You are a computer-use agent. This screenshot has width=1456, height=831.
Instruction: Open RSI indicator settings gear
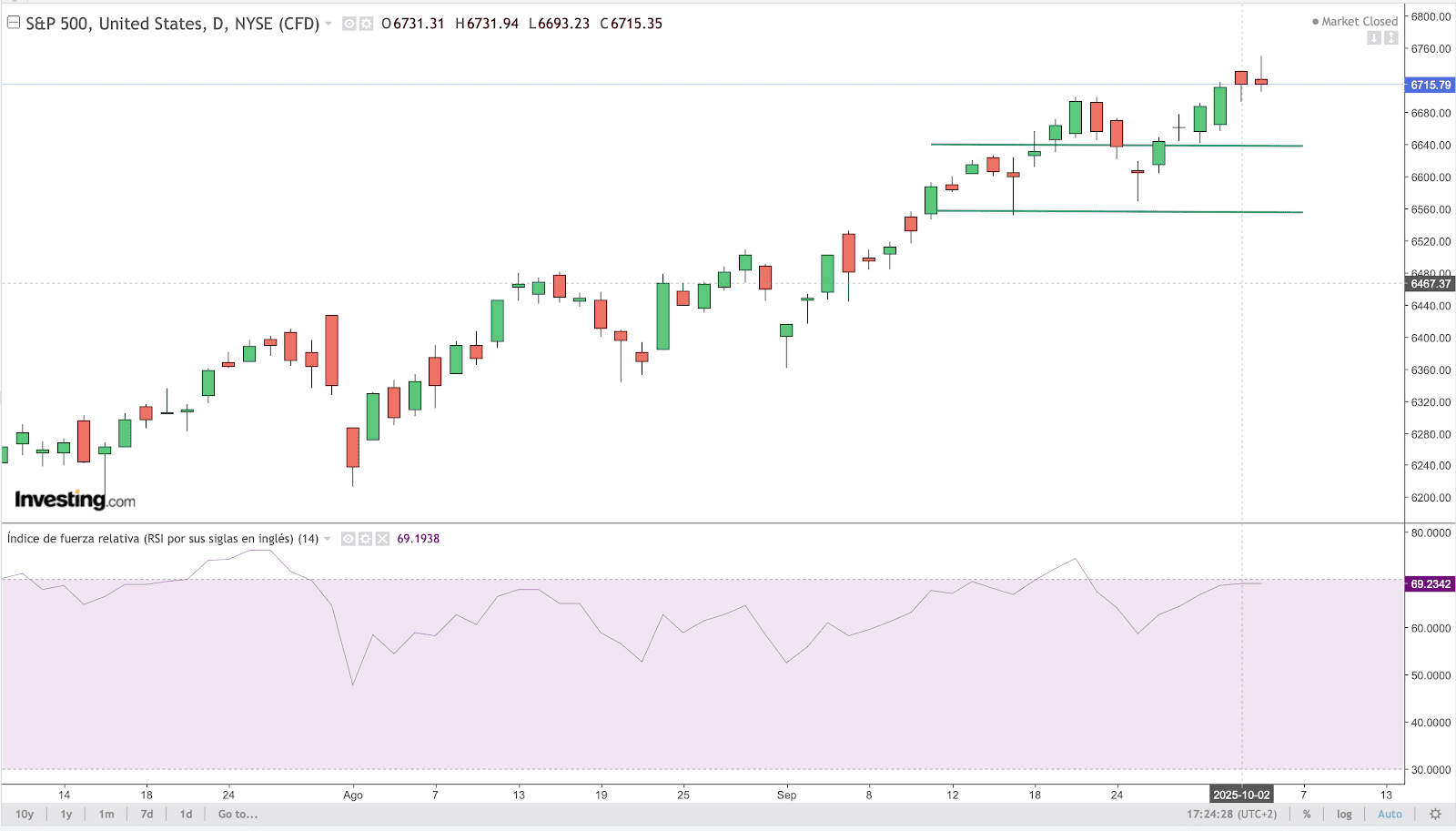click(x=365, y=538)
